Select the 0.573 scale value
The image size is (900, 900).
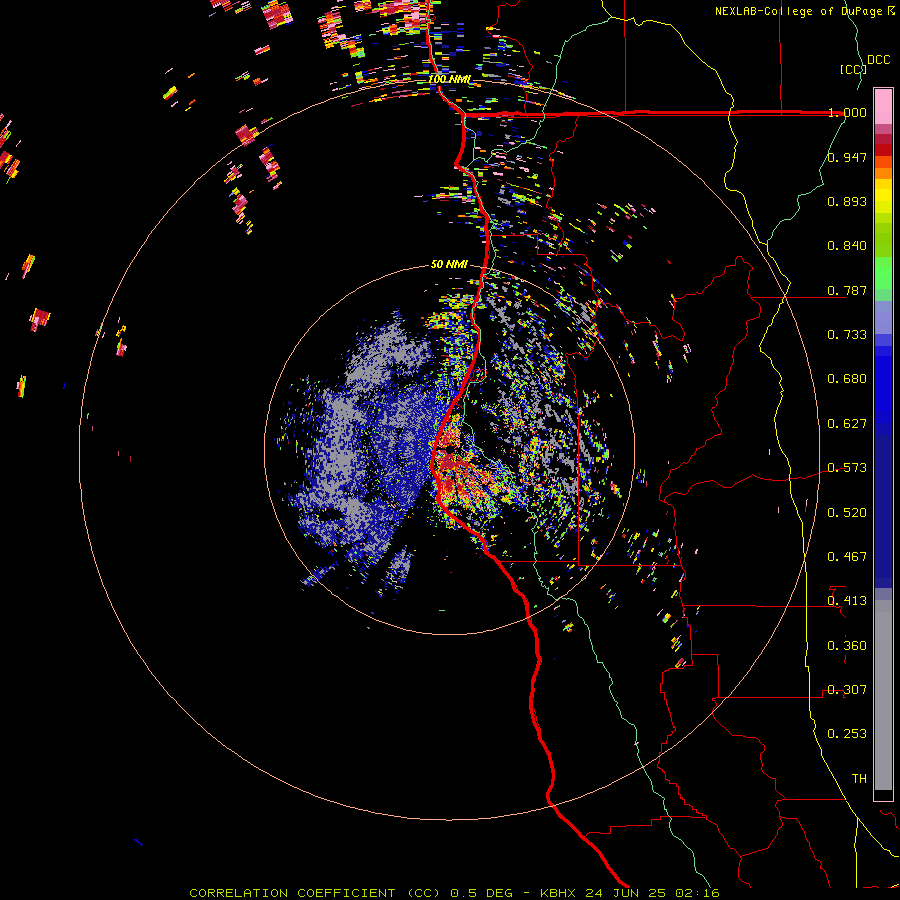(x=847, y=468)
